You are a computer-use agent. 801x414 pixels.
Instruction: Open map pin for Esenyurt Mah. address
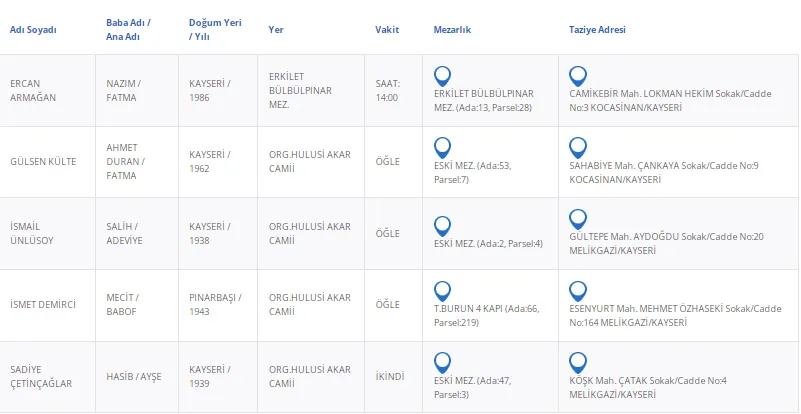(x=577, y=290)
